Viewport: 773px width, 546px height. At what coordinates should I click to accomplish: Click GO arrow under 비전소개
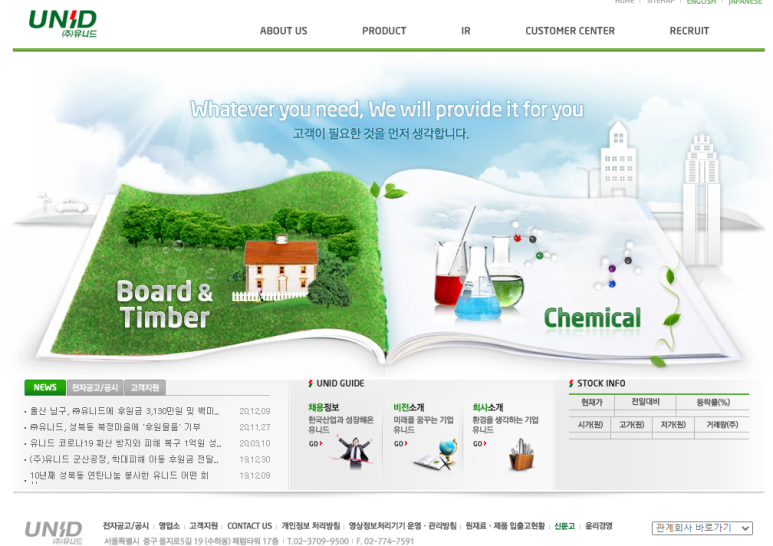pyautogui.click(x=401, y=444)
